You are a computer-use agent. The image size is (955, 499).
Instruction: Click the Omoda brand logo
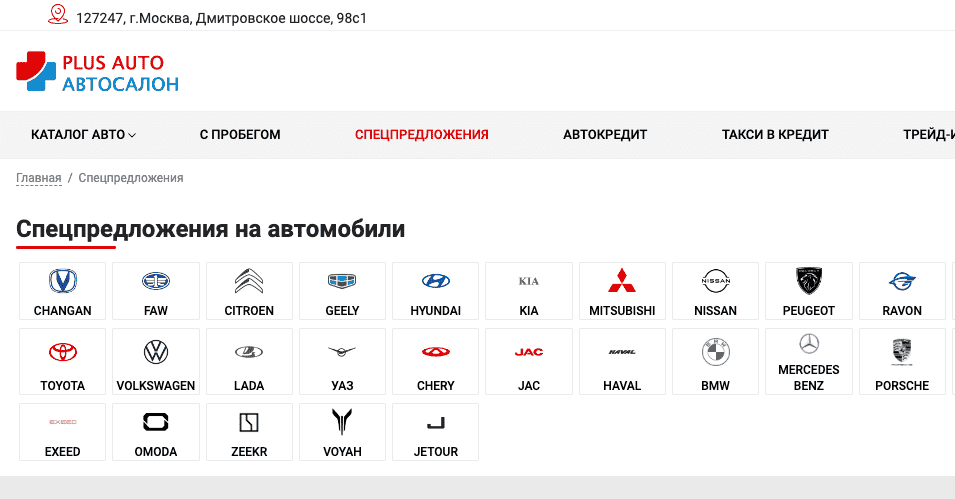[x=156, y=422]
